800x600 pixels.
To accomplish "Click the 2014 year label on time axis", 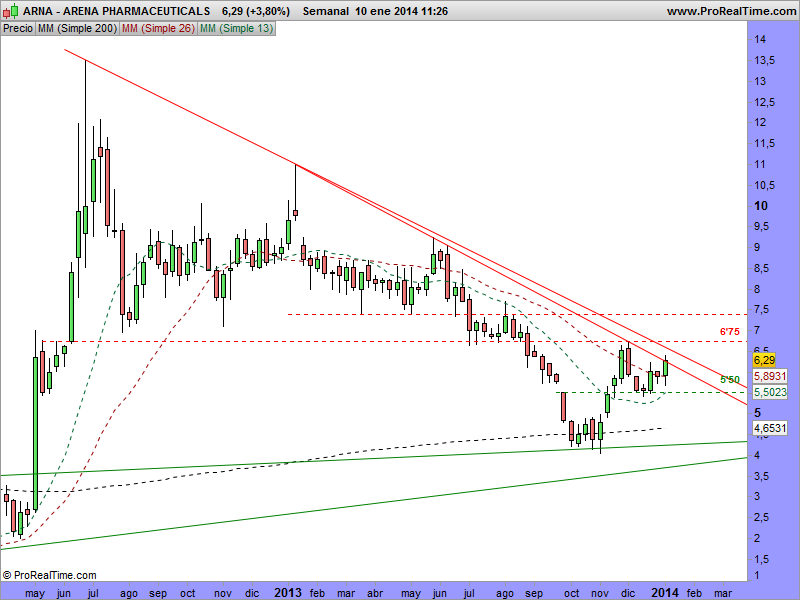I will point(664,593).
